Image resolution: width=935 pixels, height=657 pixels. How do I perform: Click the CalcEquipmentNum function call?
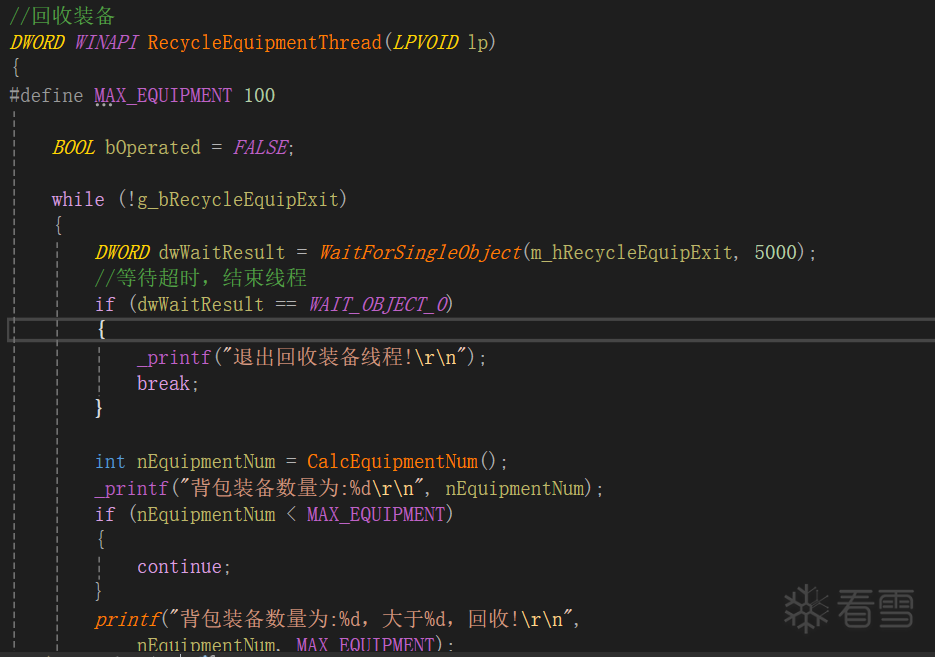(392, 461)
